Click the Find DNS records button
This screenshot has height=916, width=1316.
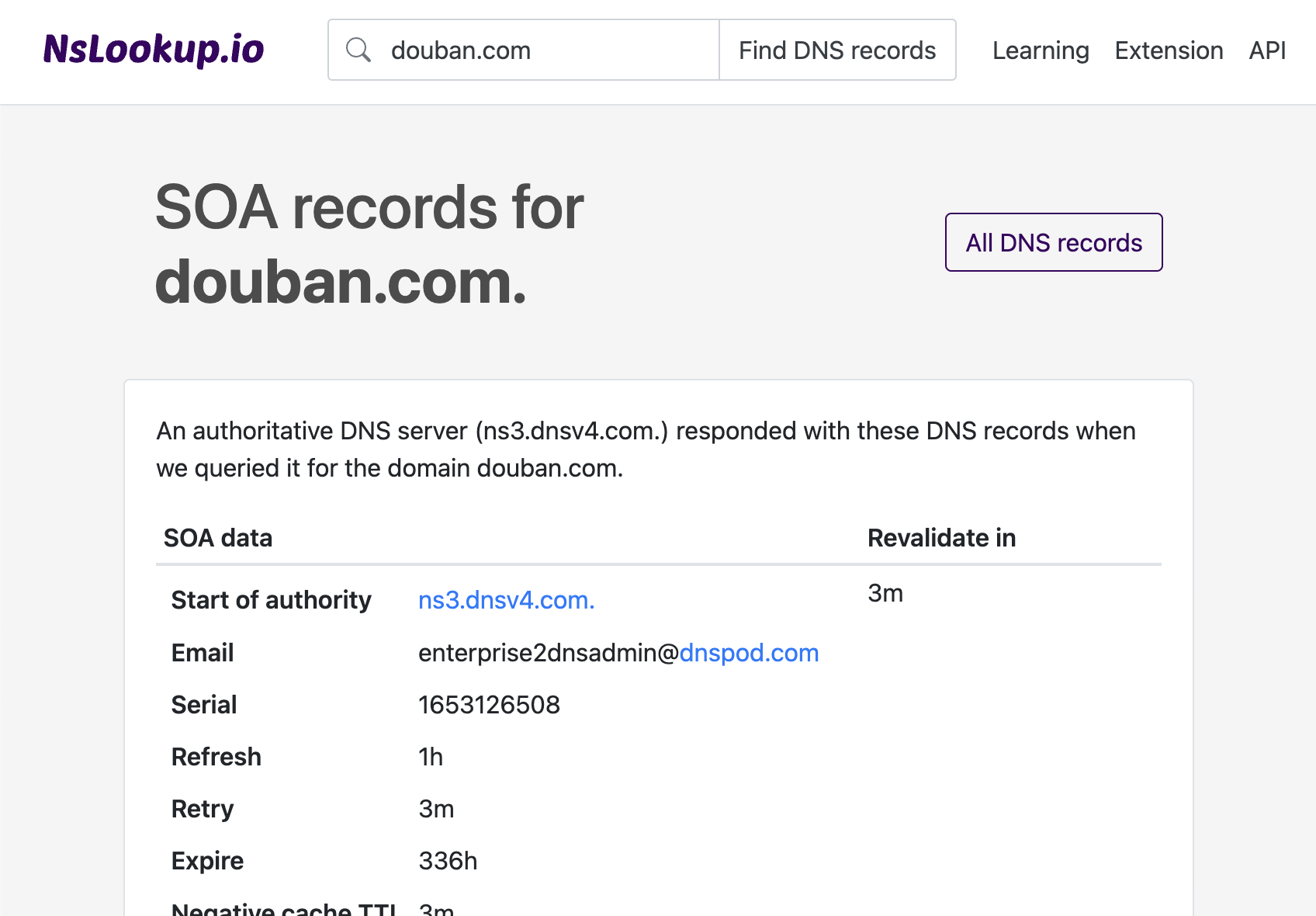[837, 49]
